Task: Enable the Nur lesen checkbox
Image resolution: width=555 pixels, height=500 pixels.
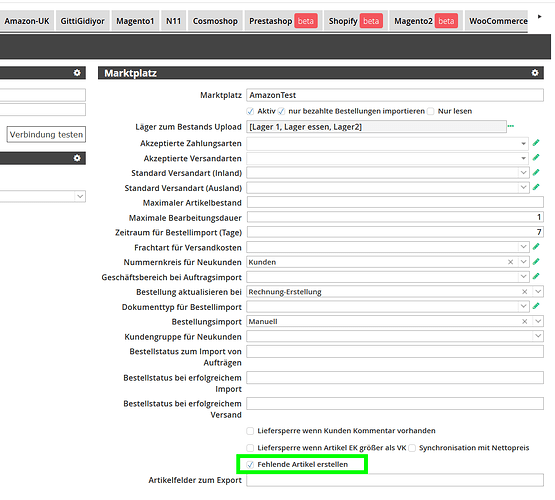Action: click(431, 111)
